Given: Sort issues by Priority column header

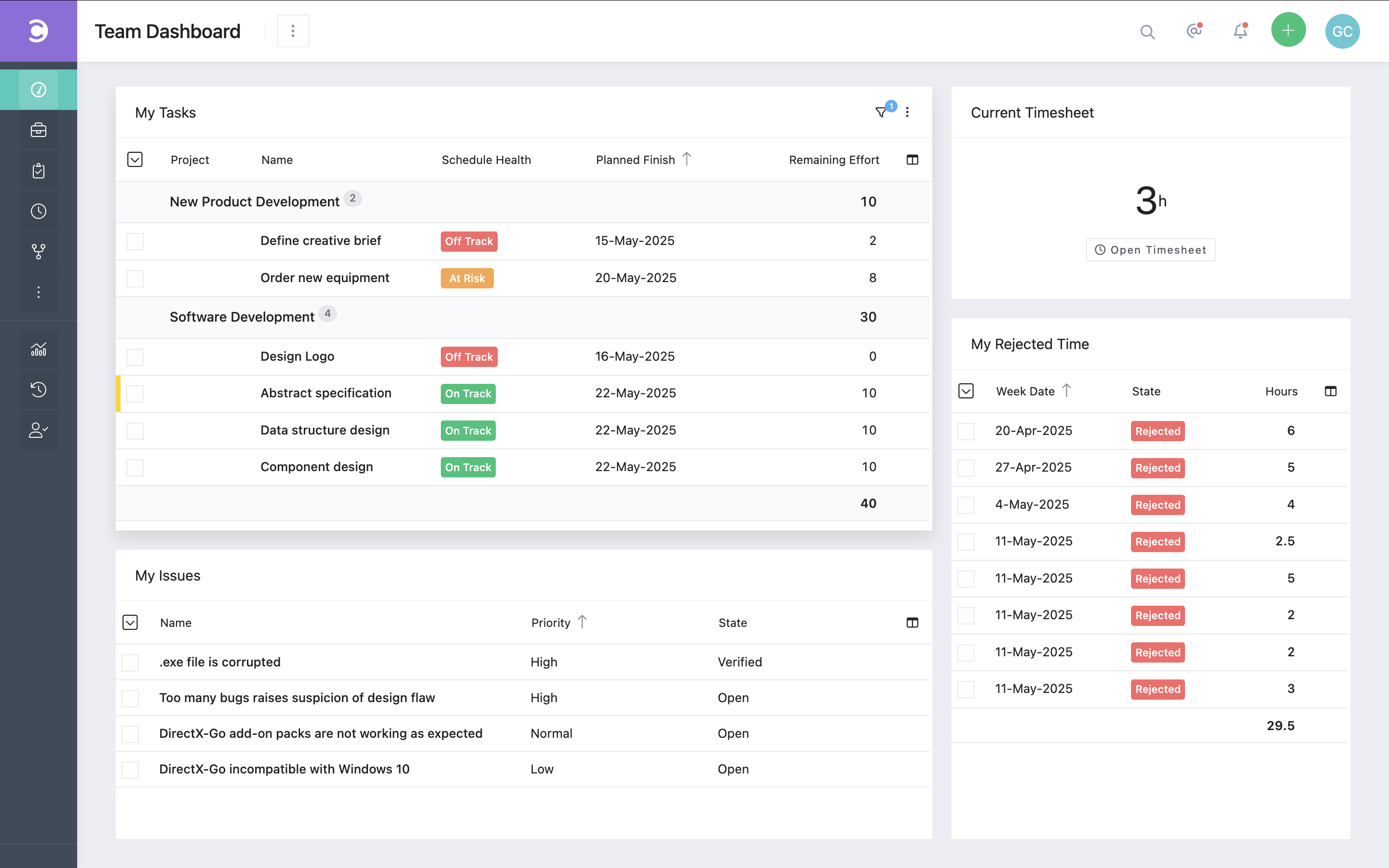Looking at the screenshot, I should tap(550, 623).
